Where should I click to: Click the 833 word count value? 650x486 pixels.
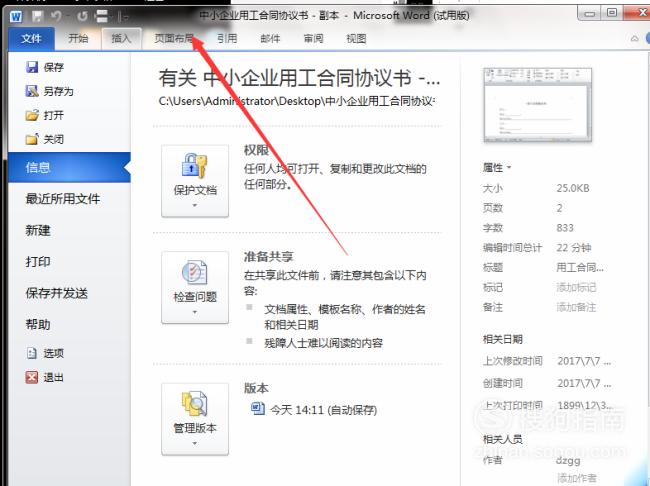(565, 228)
